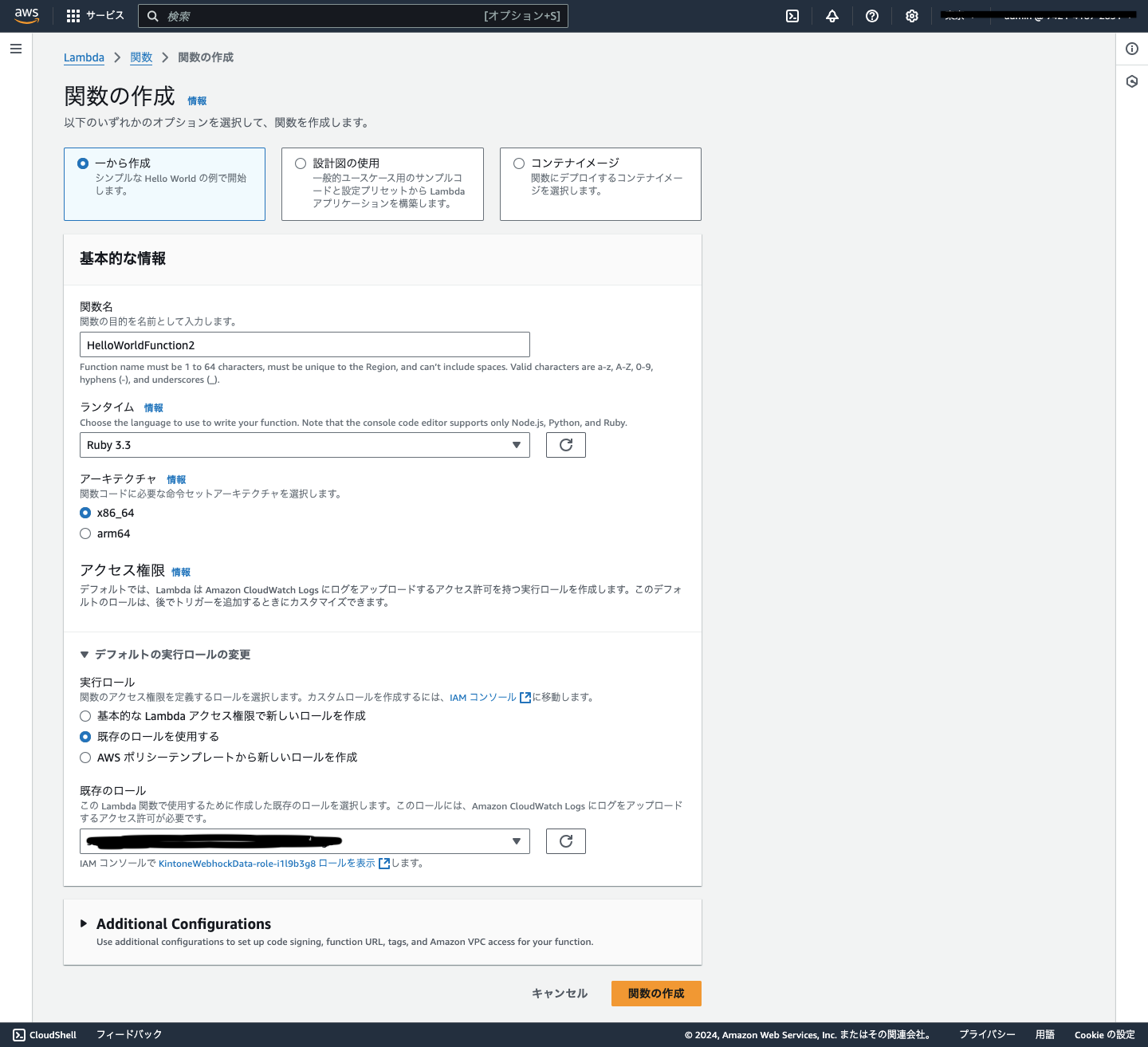This screenshot has width=1148, height=1047.
Task: Click the CloudShell icon in the footer
Action: tap(19, 1035)
